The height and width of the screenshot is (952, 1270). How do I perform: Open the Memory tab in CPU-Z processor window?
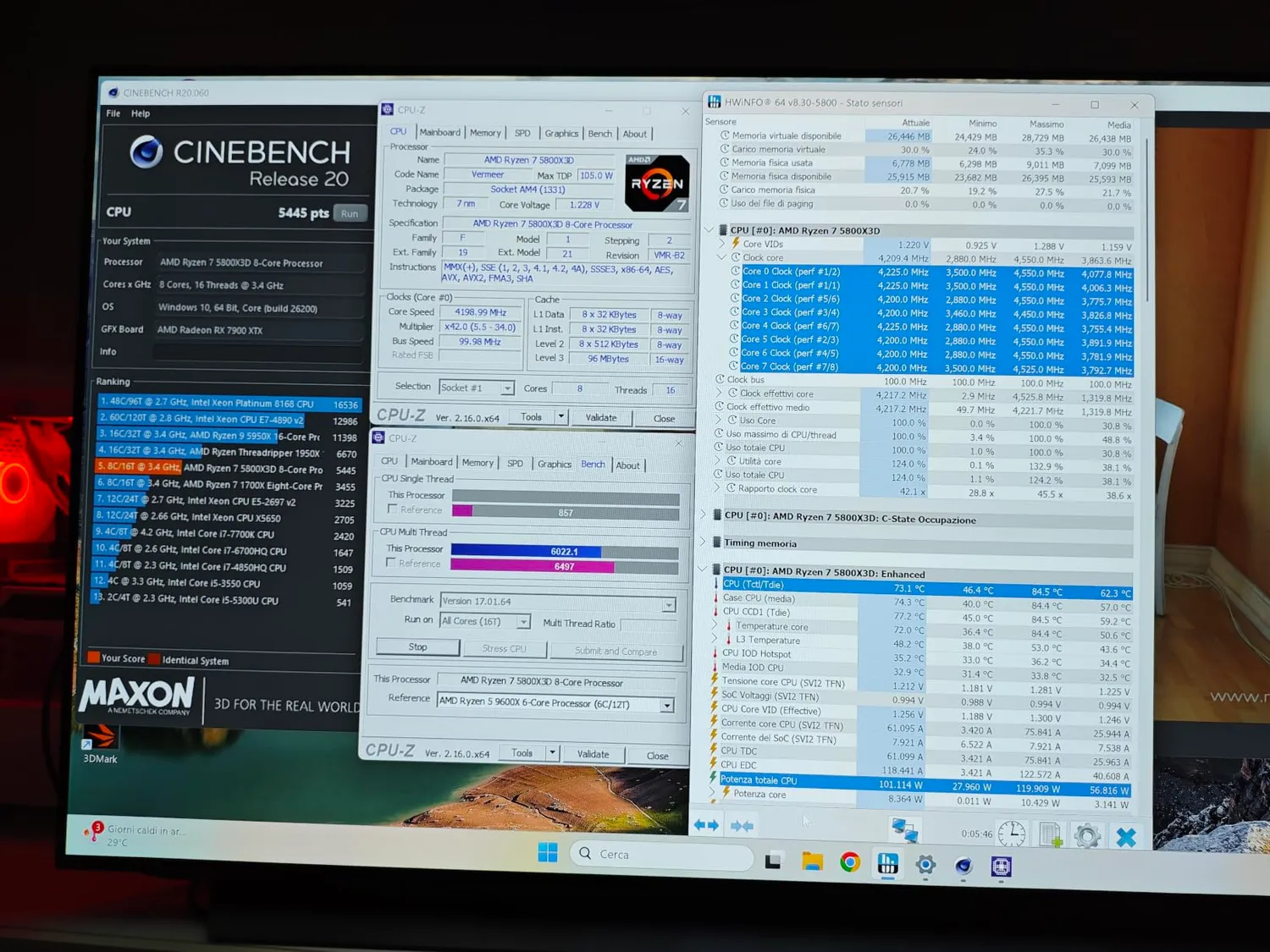tap(485, 133)
